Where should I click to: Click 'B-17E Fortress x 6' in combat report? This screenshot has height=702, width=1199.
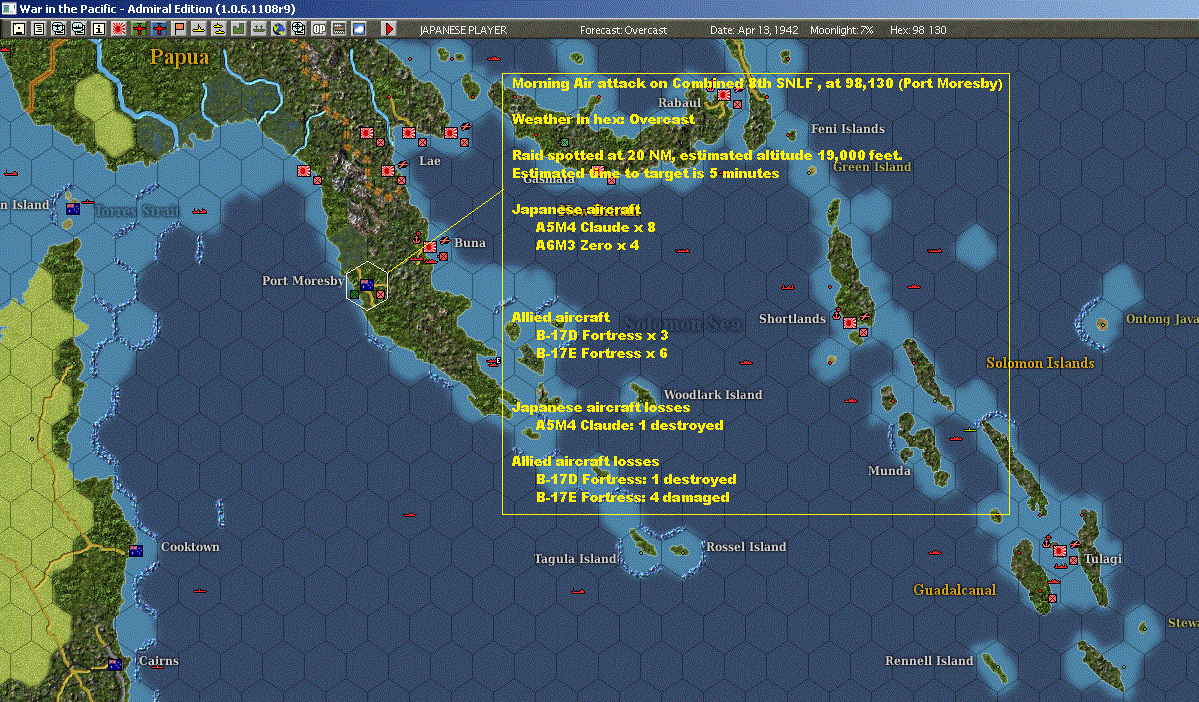[602, 353]
